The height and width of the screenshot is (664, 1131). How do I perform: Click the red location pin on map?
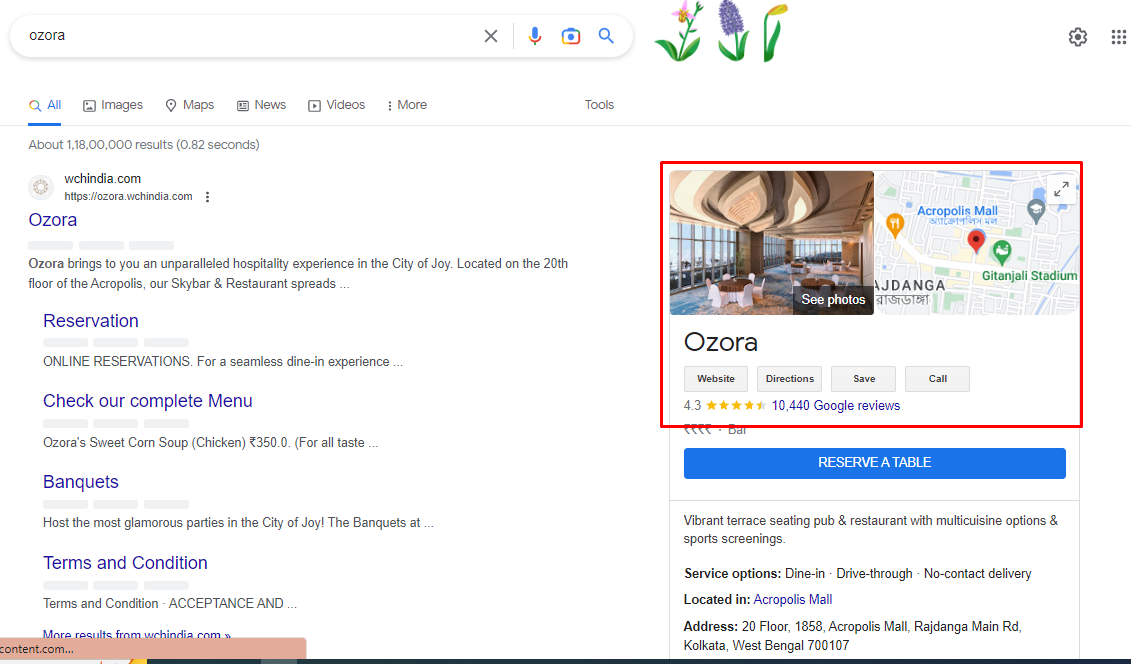(976, 242)
